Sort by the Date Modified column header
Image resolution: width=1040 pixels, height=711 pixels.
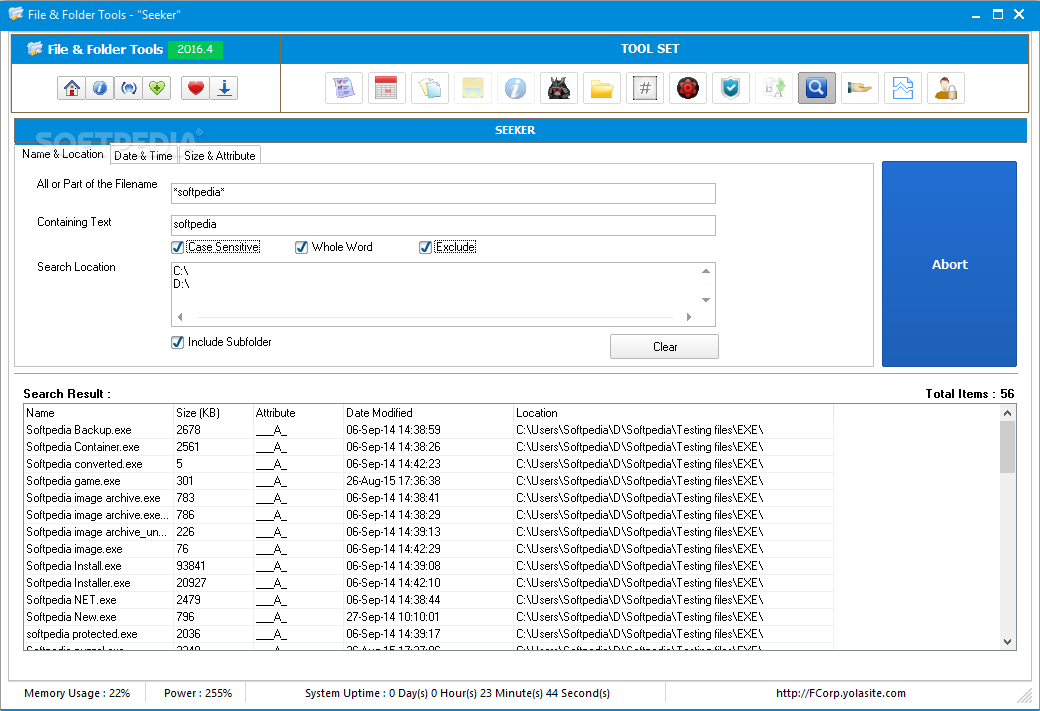(x=428, y=413)
